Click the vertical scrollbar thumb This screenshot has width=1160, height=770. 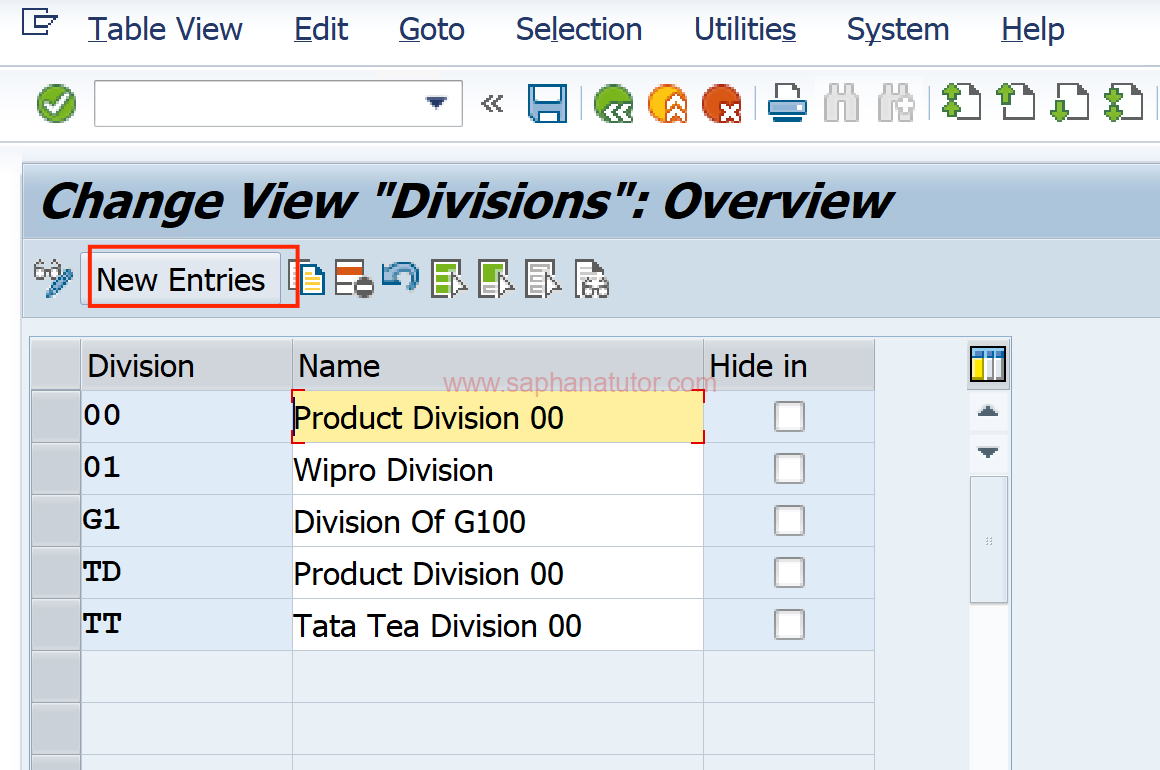988,540
